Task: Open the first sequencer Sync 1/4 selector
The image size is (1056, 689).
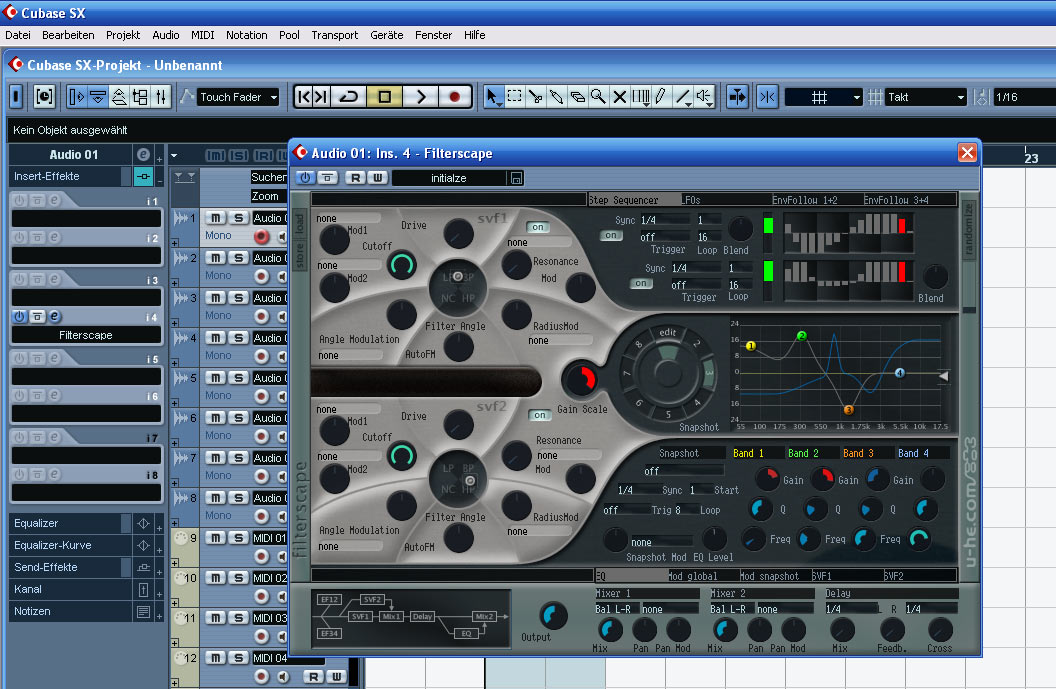Action: (665, 220)
